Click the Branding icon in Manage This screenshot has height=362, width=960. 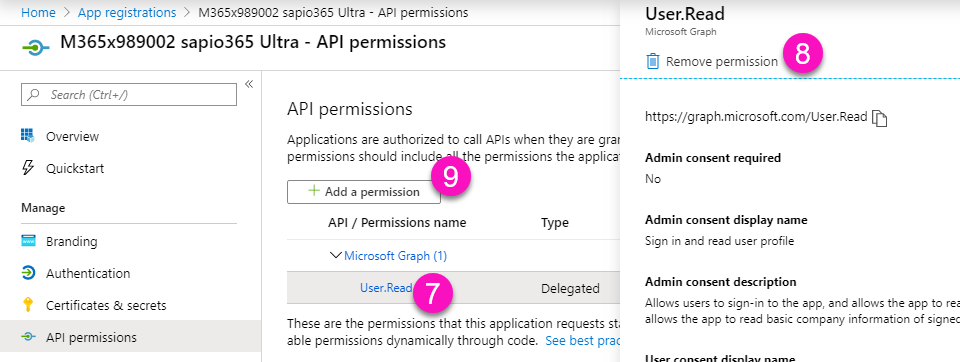(x=28, y=241)
